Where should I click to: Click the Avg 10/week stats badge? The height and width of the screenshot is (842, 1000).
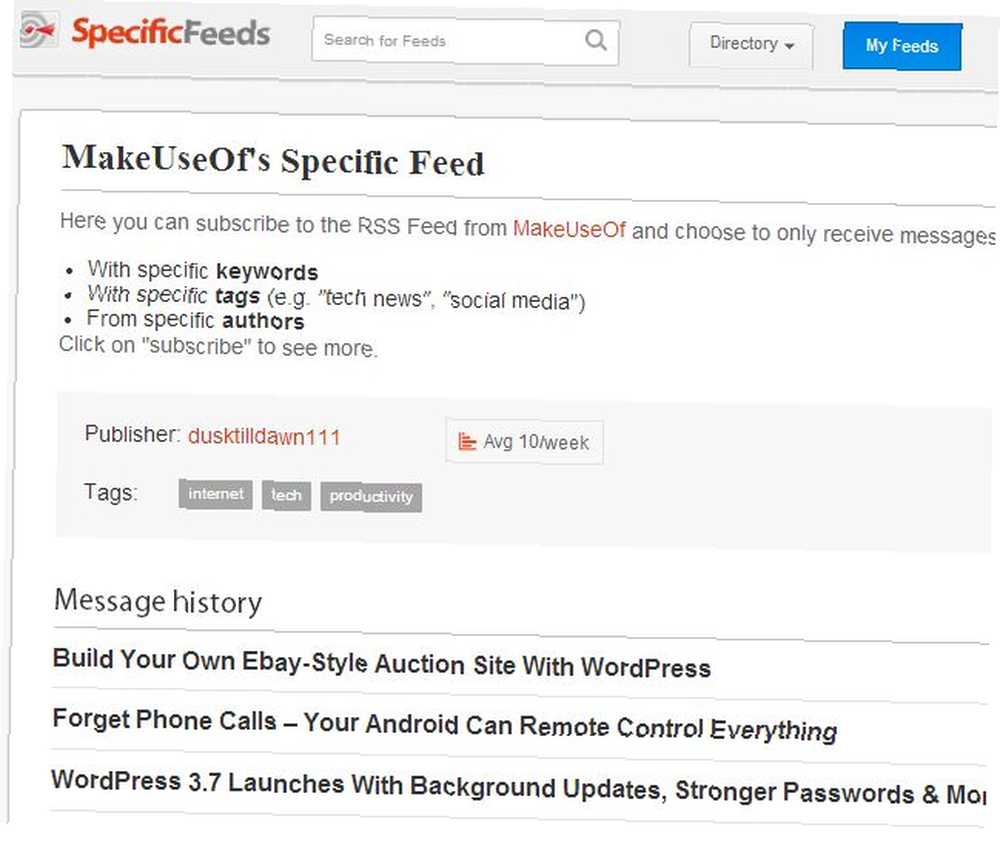[524, 441]
